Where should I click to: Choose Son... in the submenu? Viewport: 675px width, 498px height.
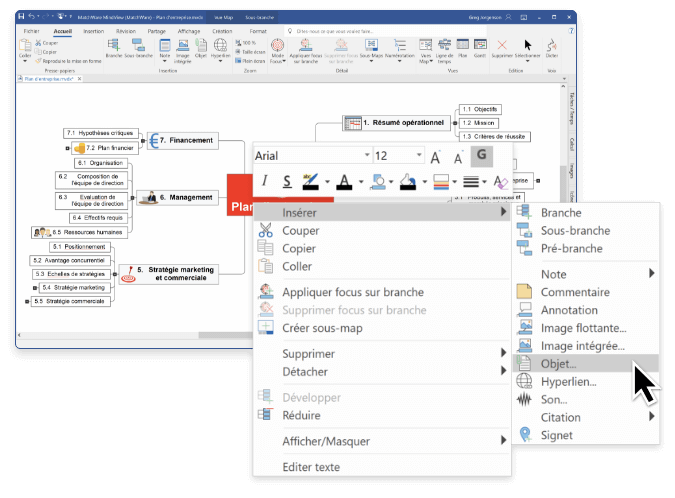[x=586, y=399]
